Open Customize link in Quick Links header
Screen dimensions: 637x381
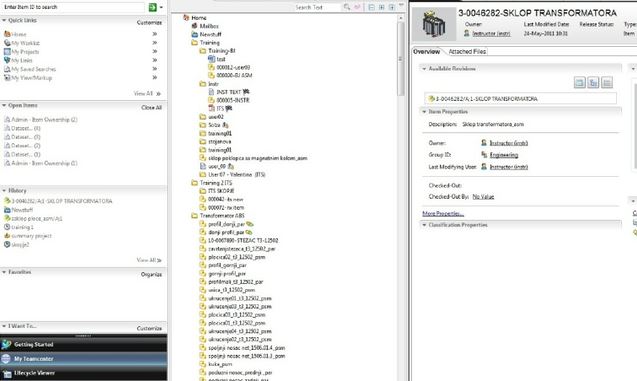pos(149,23)
